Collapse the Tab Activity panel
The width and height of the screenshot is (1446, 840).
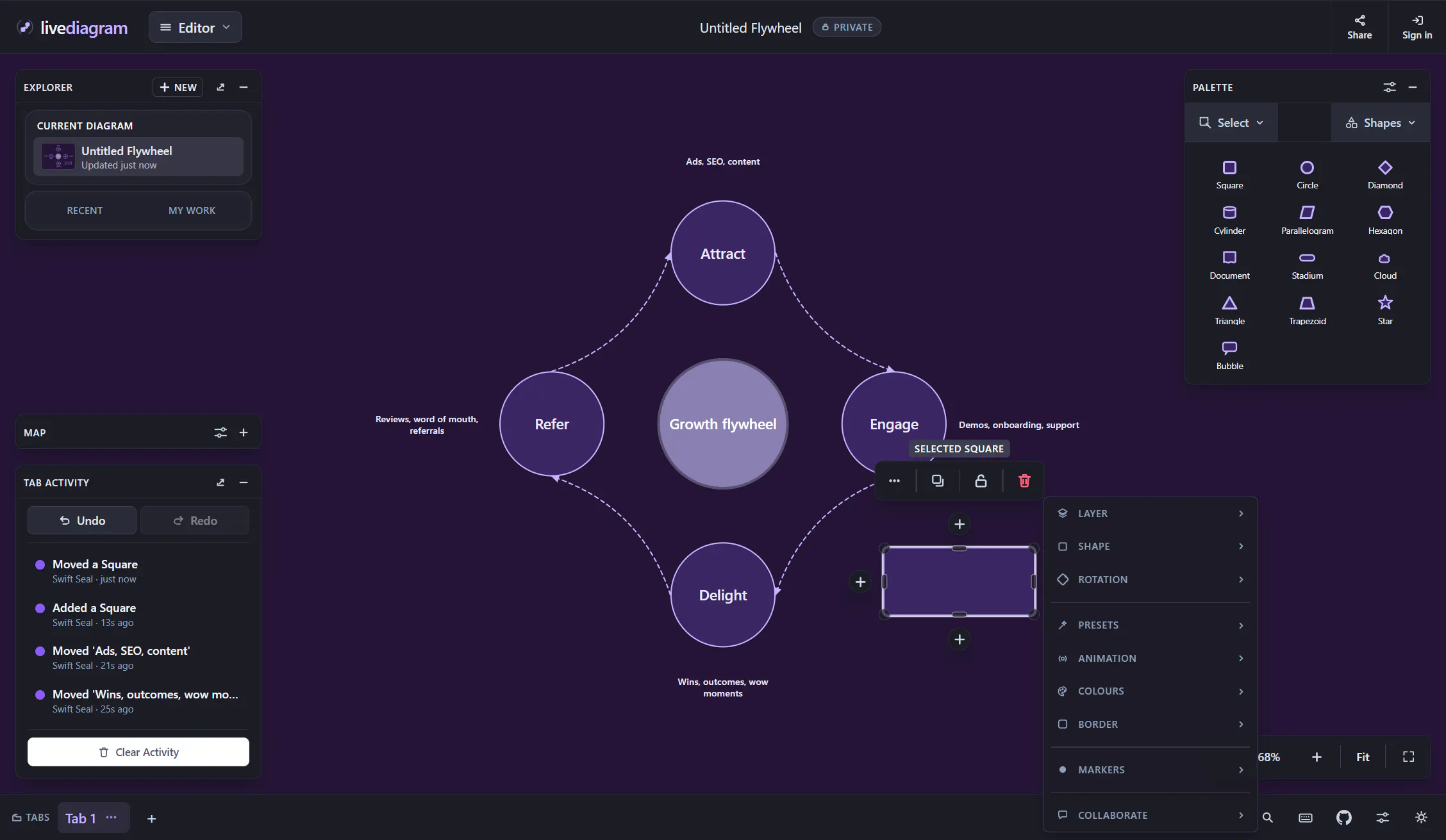(244, 482)
